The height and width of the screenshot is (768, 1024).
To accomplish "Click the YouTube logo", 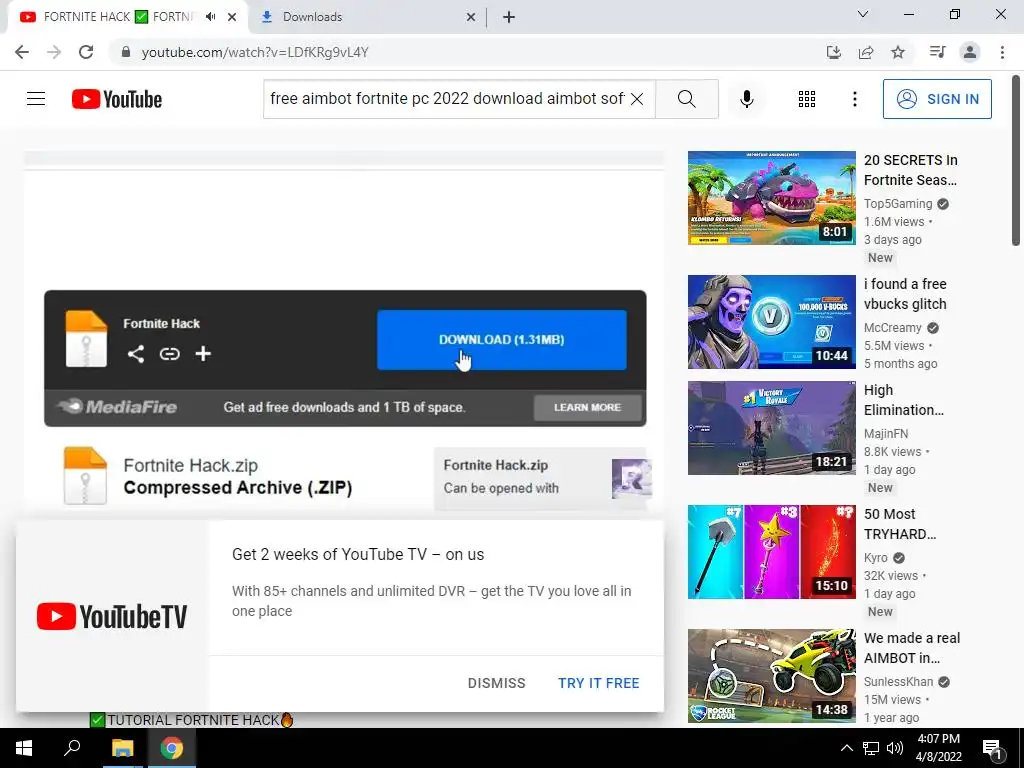I will coord(117,99).
